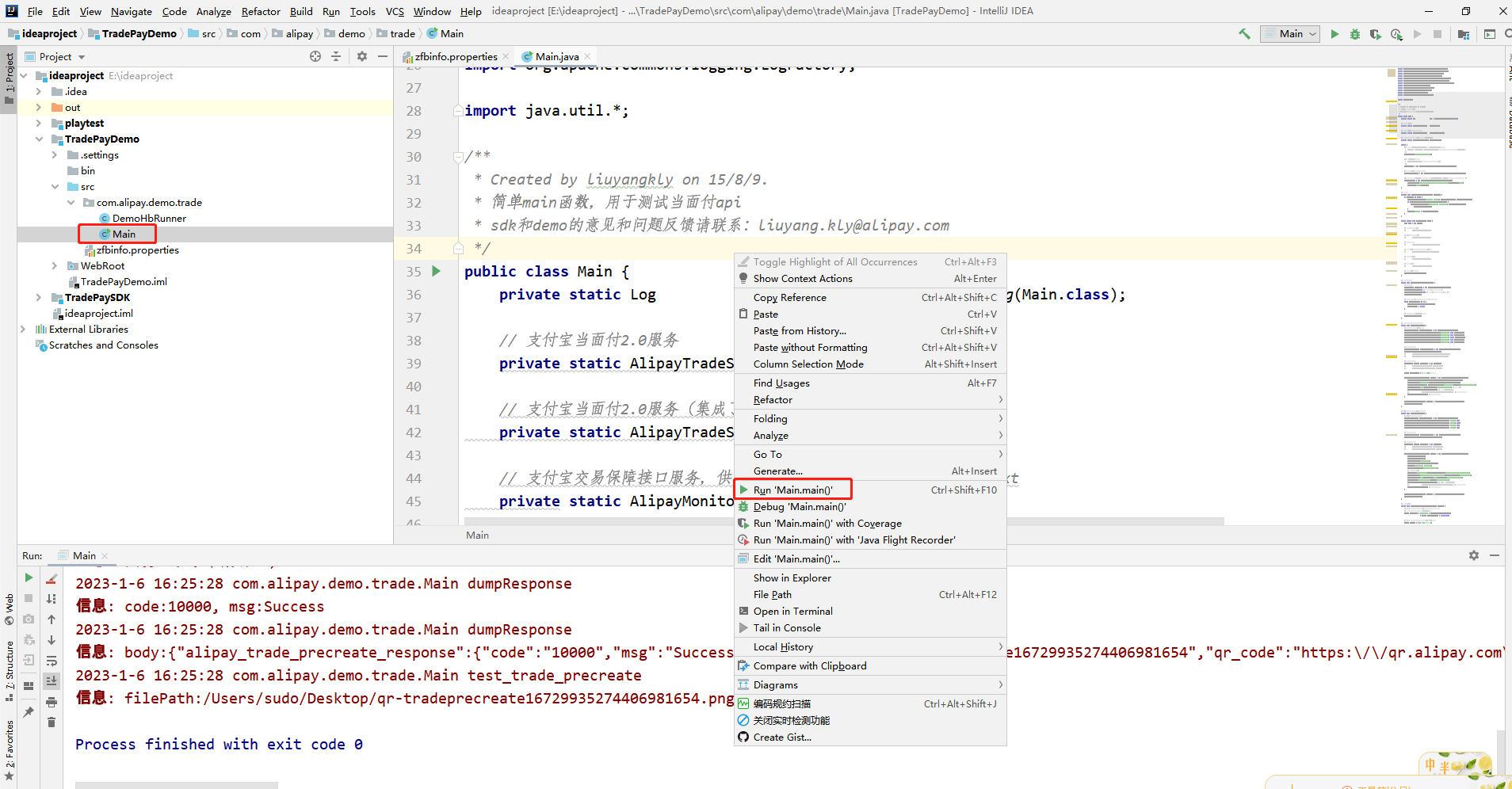Select DemoHbRunner class in project tree
This screenshot has width=1512, height=789.
[x=149, y=219]
